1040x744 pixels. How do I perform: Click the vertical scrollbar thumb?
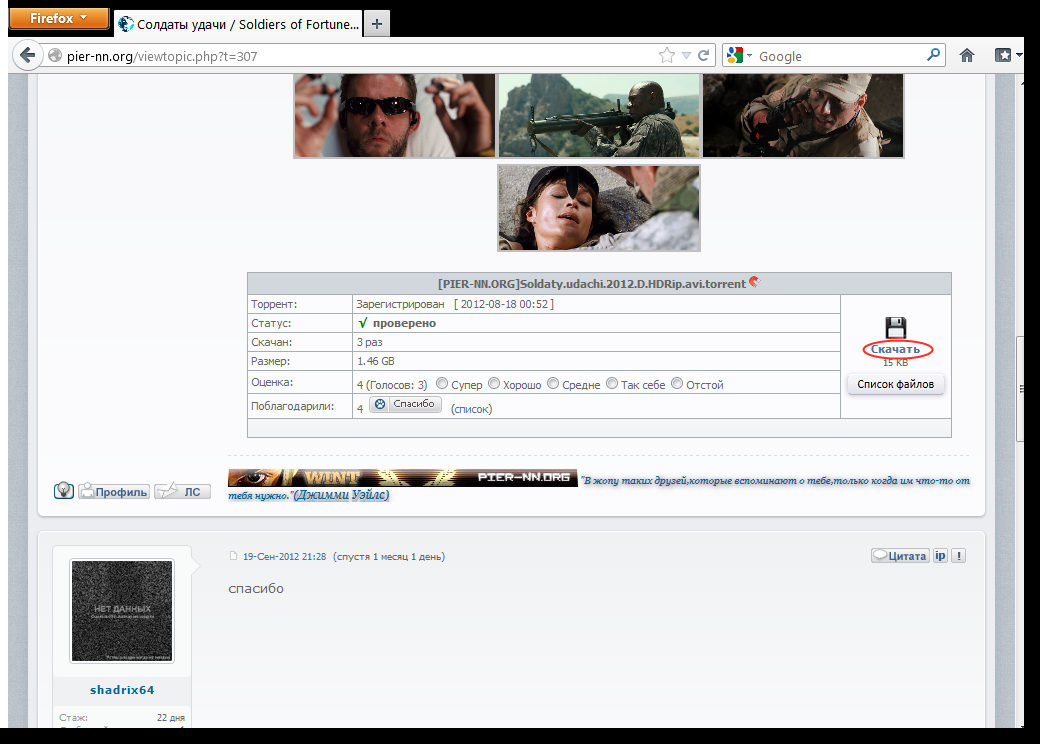click(x=1020, y=389)
